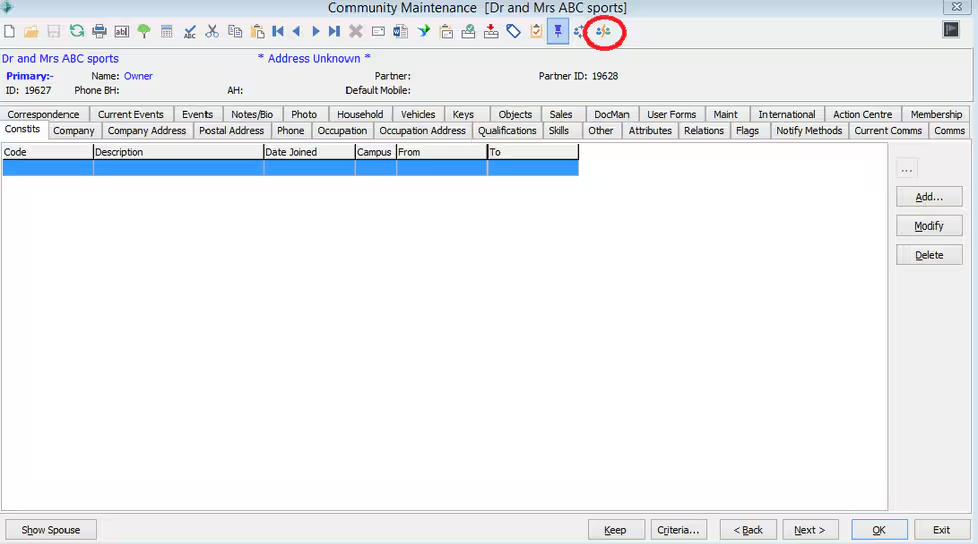Click the Print icon in toolbar
978x544 pixels.
[x=99, y=31]
